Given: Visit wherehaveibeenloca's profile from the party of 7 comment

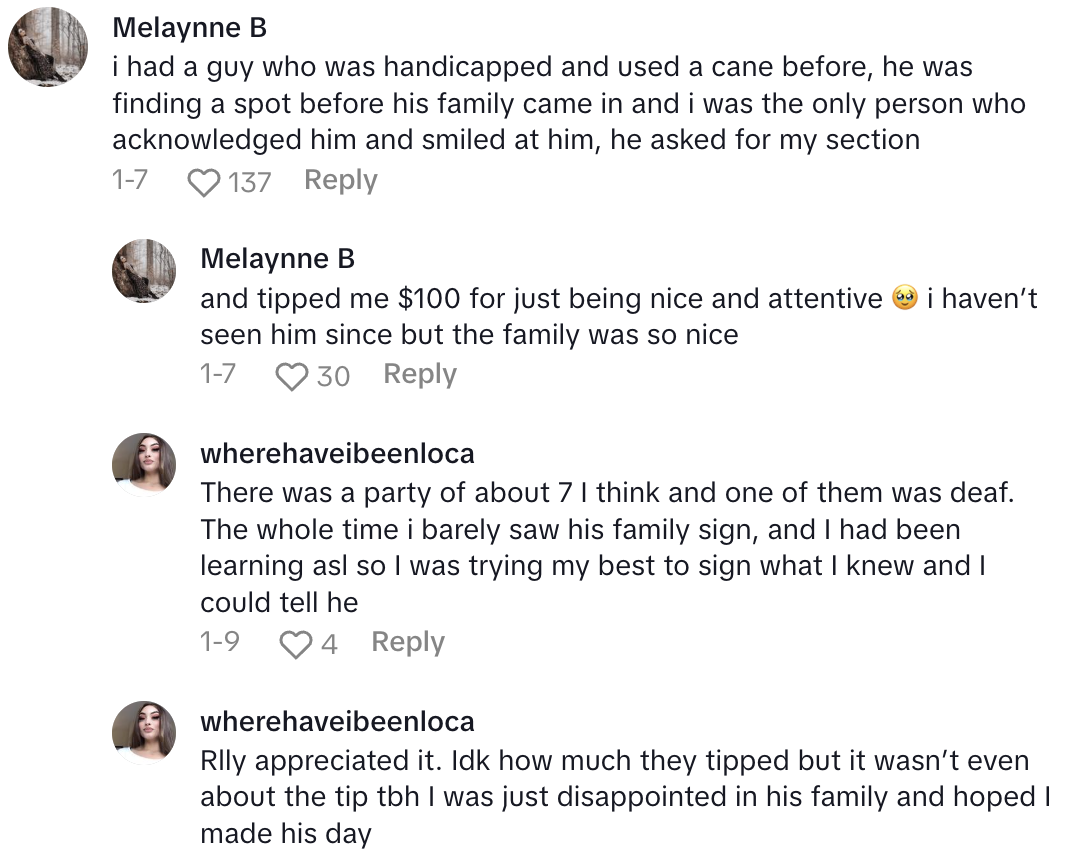Looking at the screenshot, I should point(337,454).
